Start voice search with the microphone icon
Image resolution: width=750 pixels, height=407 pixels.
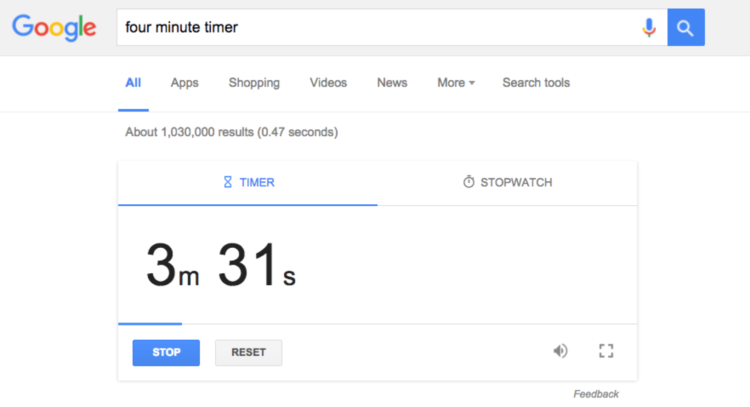649,28
